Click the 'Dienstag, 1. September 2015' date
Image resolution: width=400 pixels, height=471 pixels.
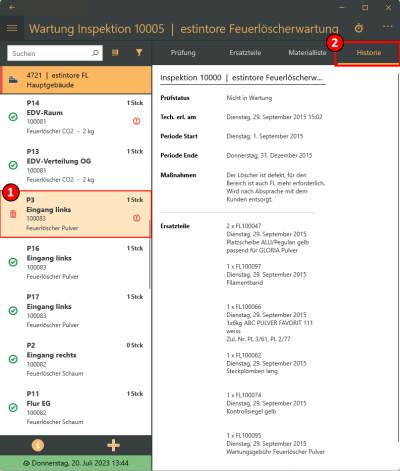(265, 136)
